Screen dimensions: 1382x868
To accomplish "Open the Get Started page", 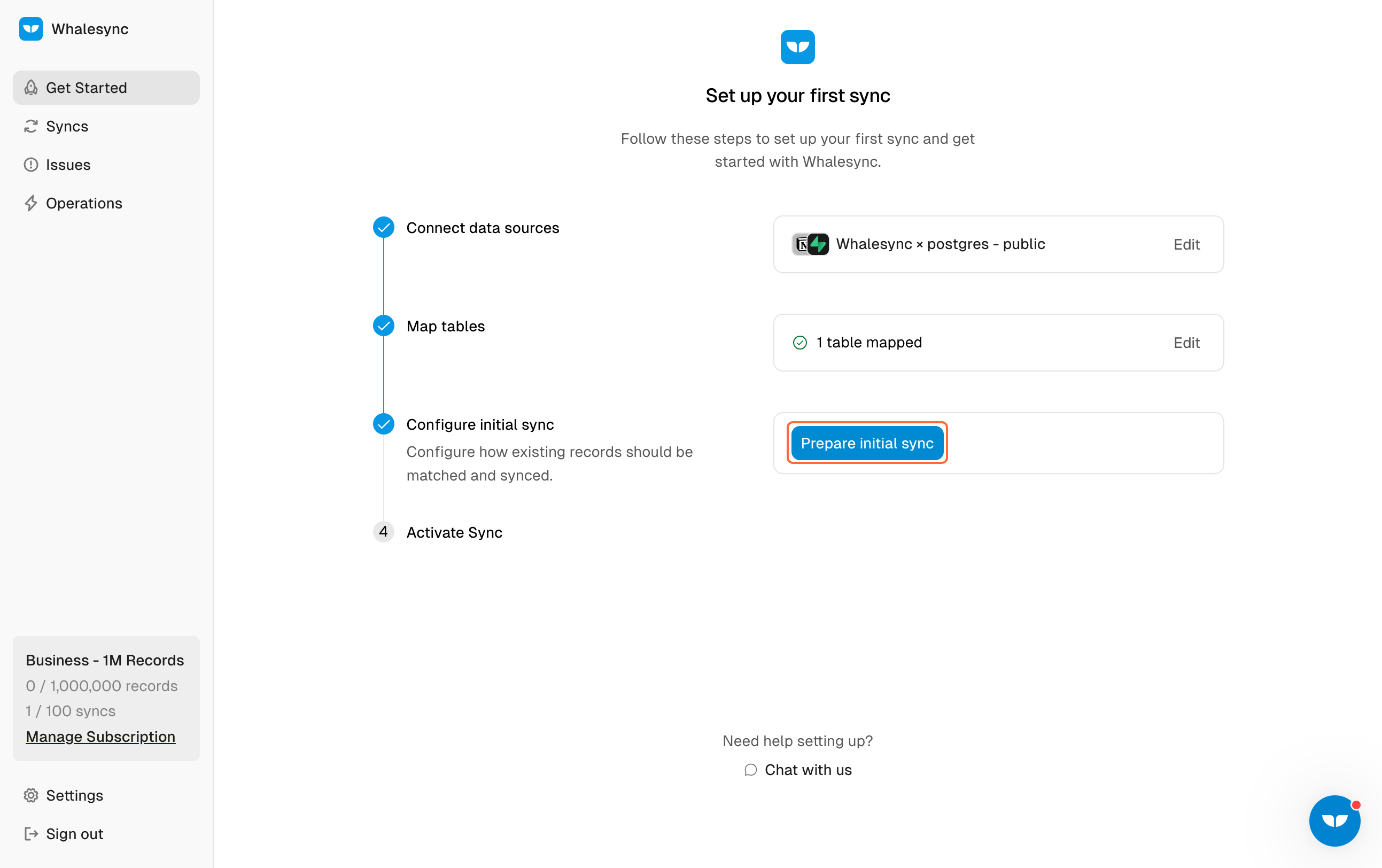I will coord(106,88).
